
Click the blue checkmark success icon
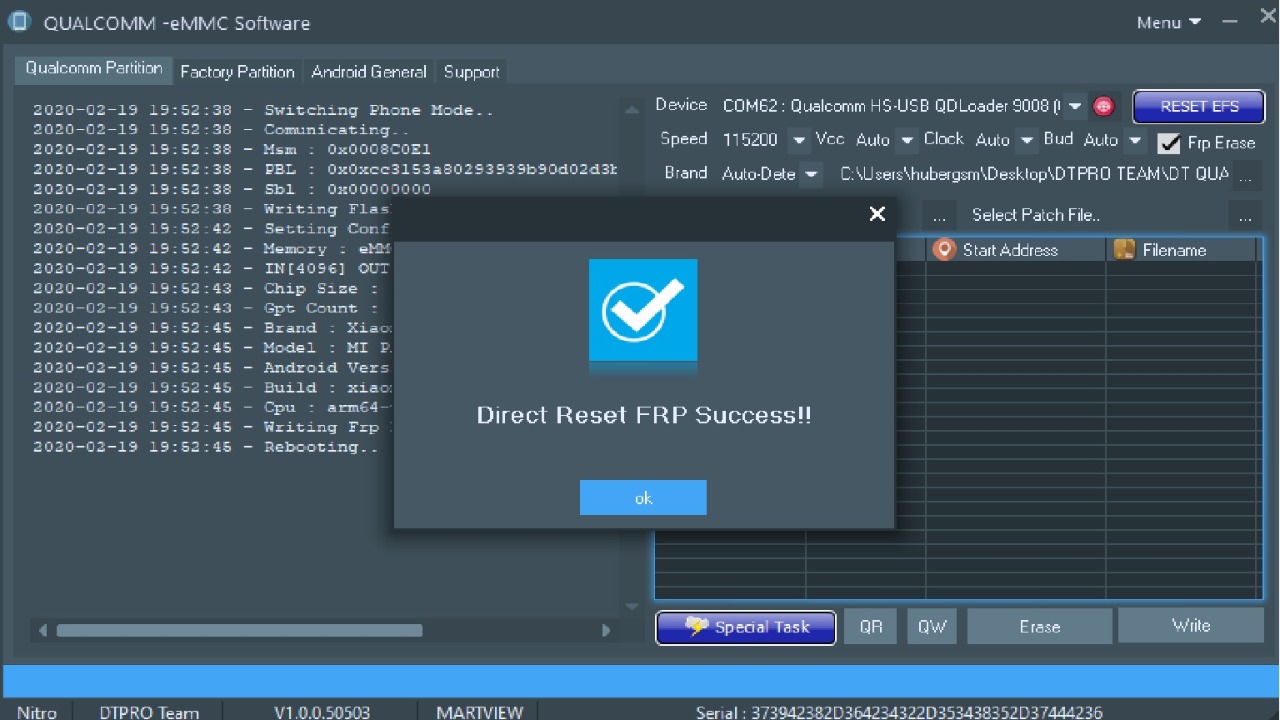pyautogui.click(x=643, y=310)
